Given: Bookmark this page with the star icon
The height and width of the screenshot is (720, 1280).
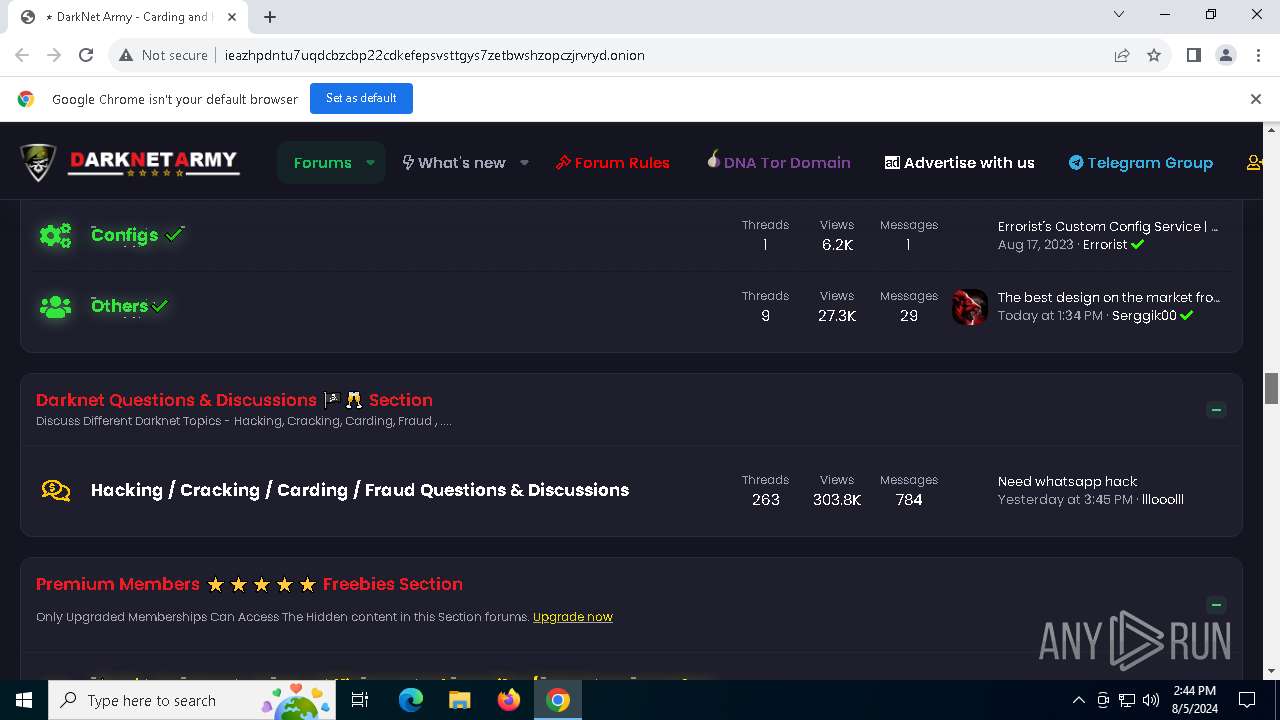Looking at the screenshot, I should click(1154, 55).
